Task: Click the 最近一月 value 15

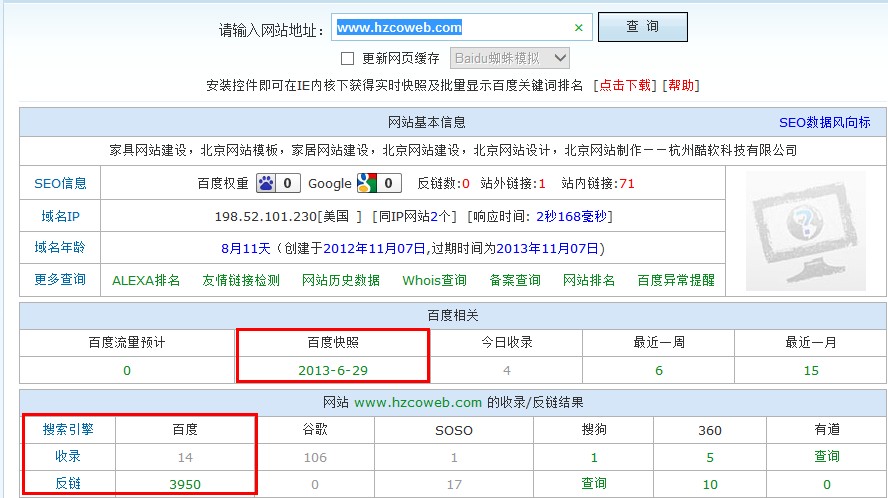Action: tap(811, 371)
